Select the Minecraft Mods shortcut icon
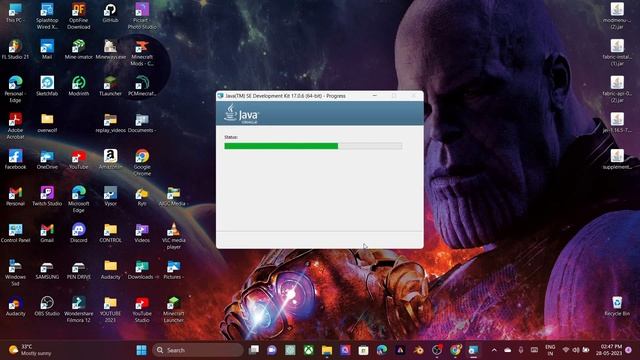The image size is (640, 360). pos(142,53)
